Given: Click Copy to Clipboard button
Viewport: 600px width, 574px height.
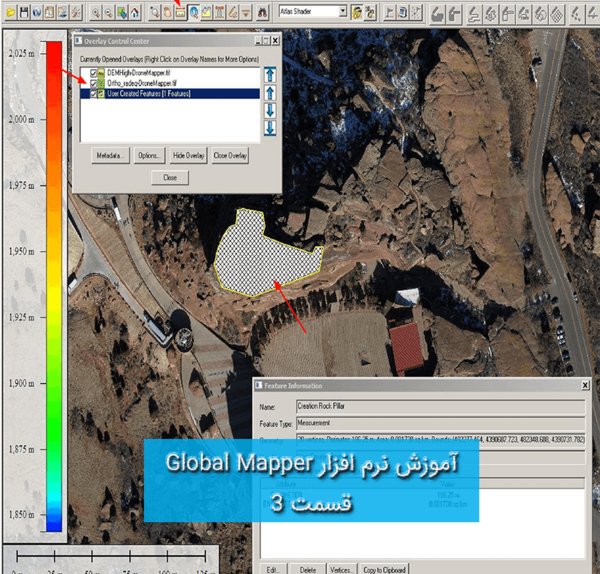Looking at the screenshot, I should (384, 569).
